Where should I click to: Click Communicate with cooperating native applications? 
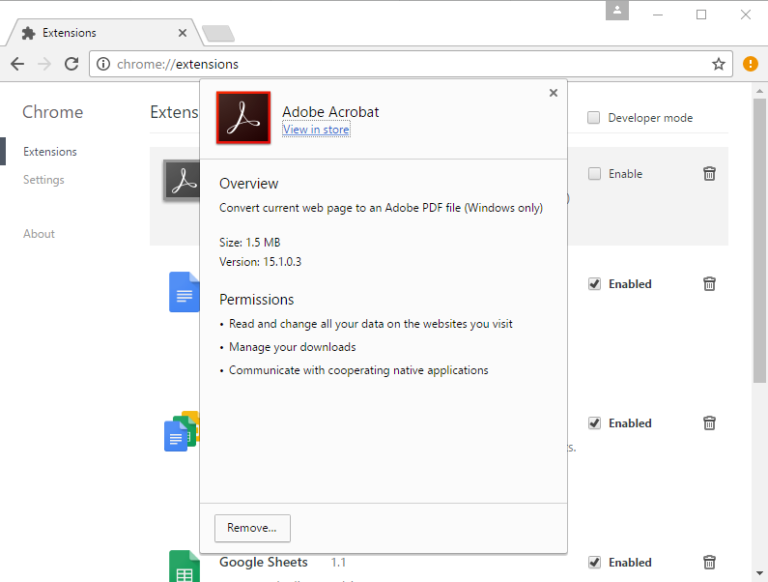tap(359, 370)
